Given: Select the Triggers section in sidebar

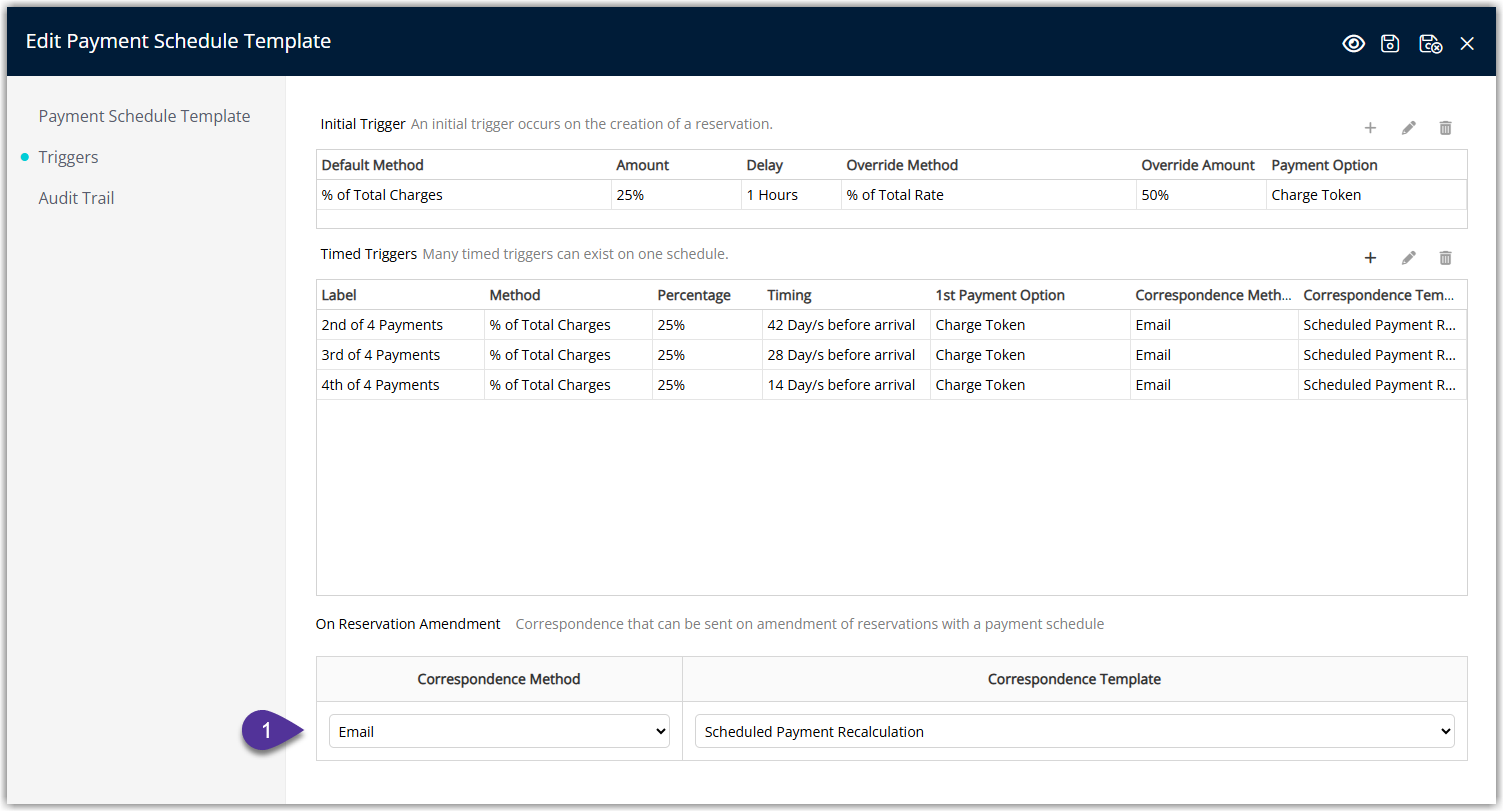Looking at the screenshot, I should pos(68,157).
